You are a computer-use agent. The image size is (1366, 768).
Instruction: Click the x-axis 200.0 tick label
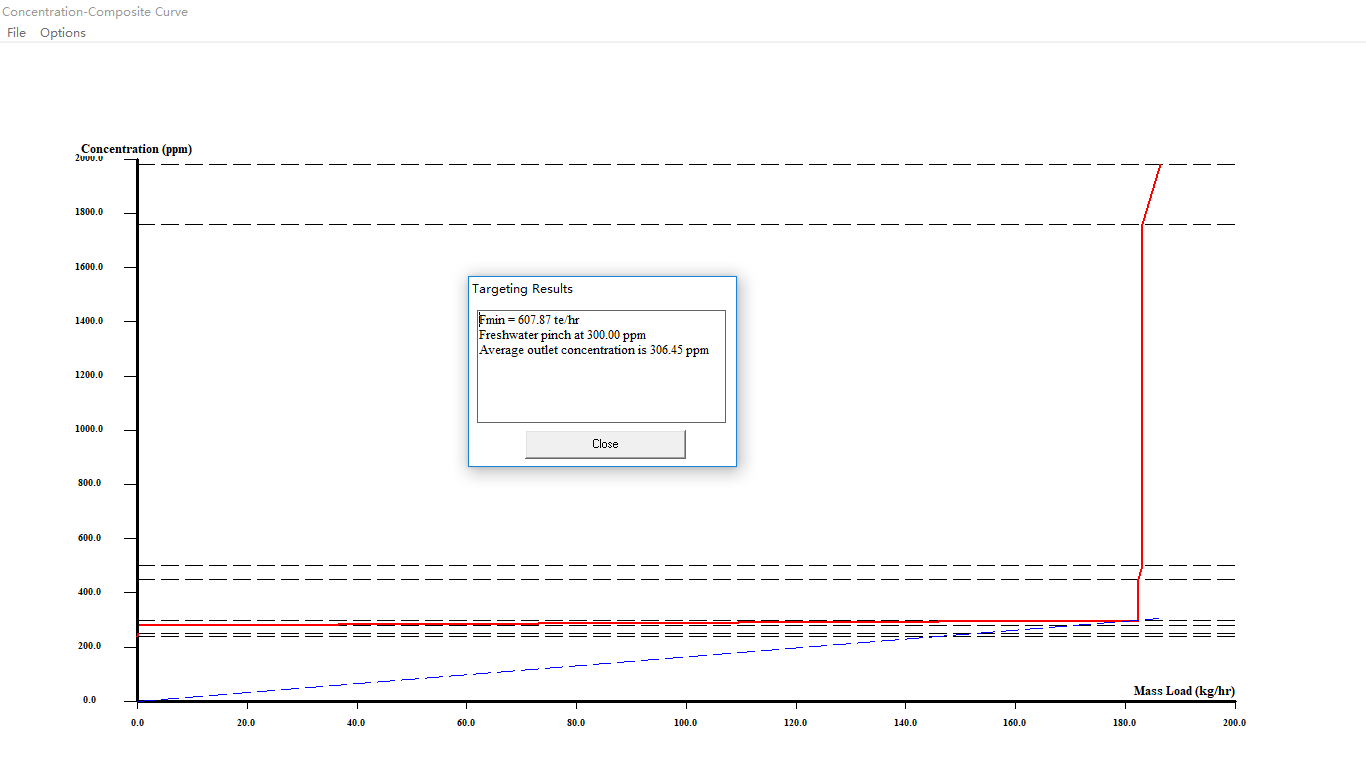(x=1235, y=722)
